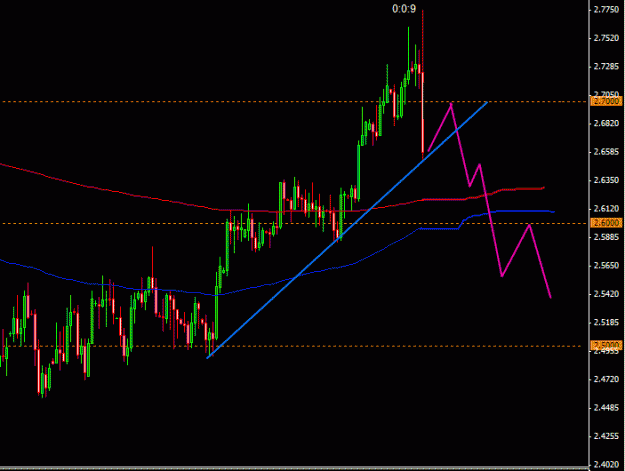
Task: Click the 2.6000 orange price level label
Action: tap(605, 223)
